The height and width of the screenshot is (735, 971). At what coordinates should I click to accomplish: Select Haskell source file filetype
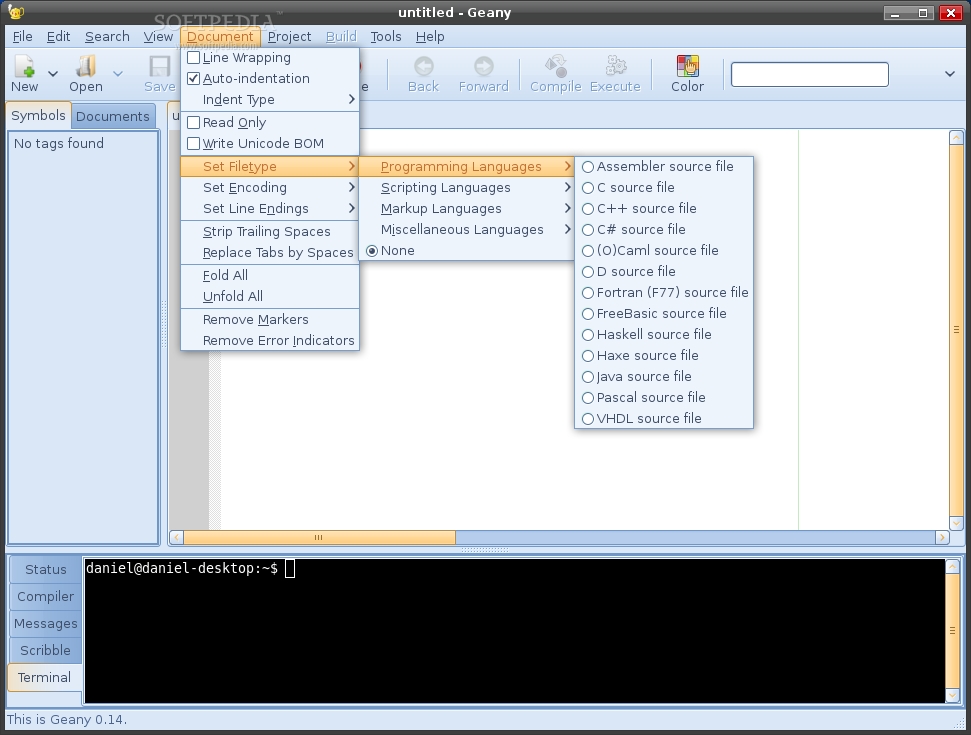pyautogui.click(x=664, y=335)
